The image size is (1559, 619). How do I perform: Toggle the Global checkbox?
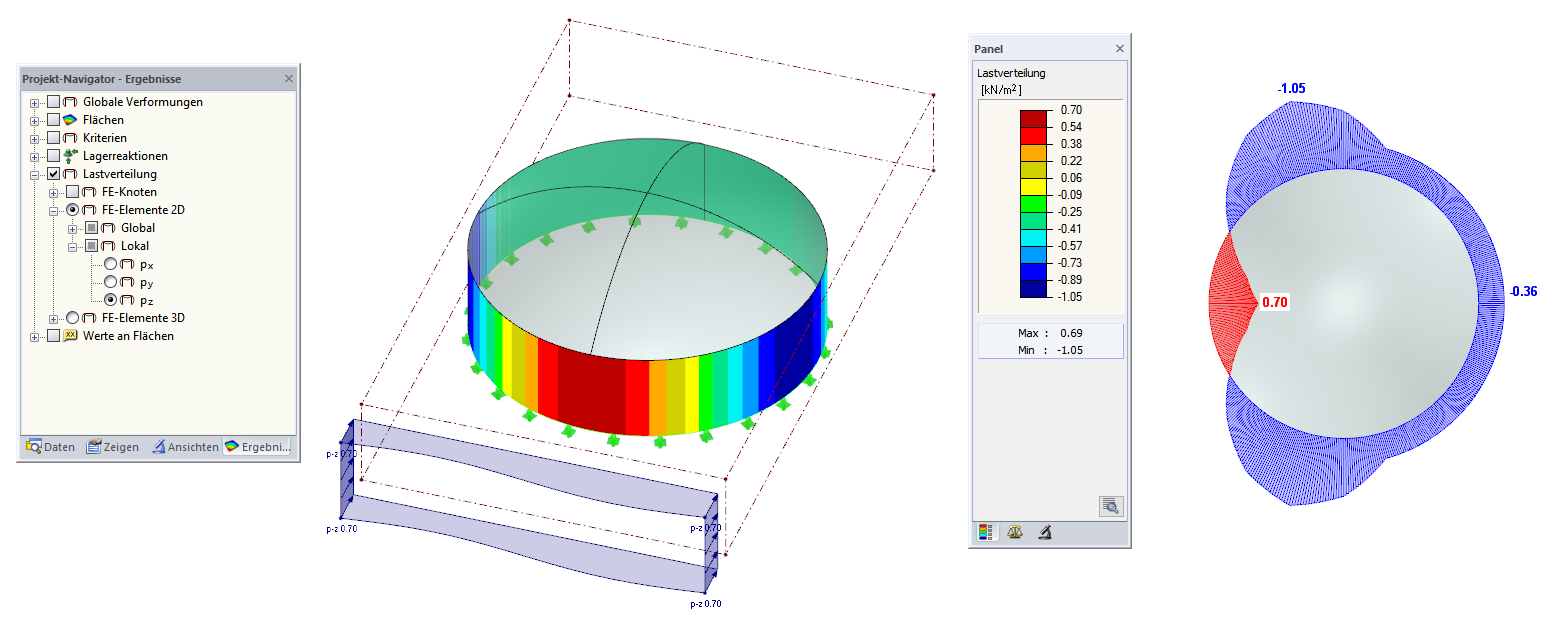coord(91,228)
